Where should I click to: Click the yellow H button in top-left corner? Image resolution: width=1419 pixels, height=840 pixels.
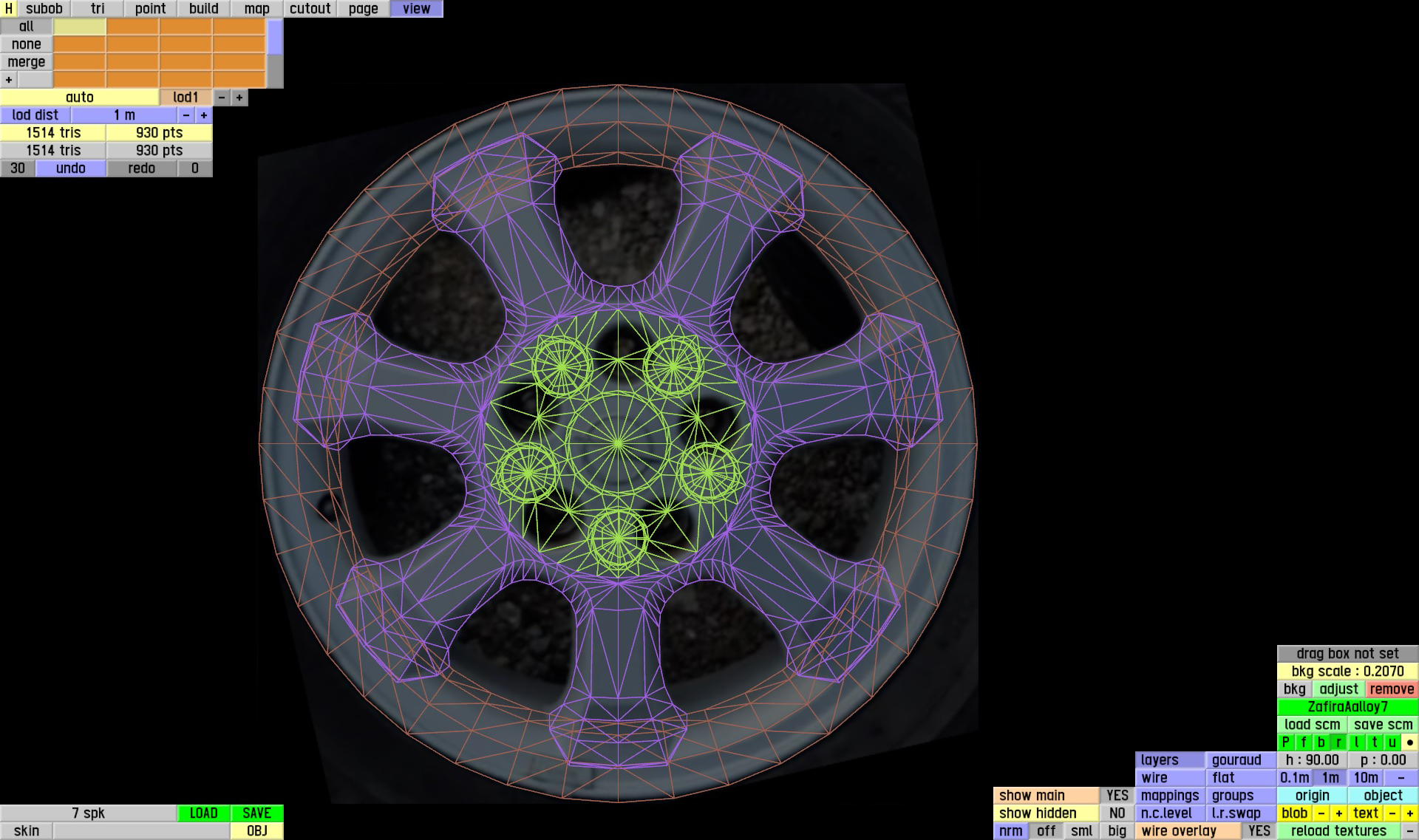(8, 9)
